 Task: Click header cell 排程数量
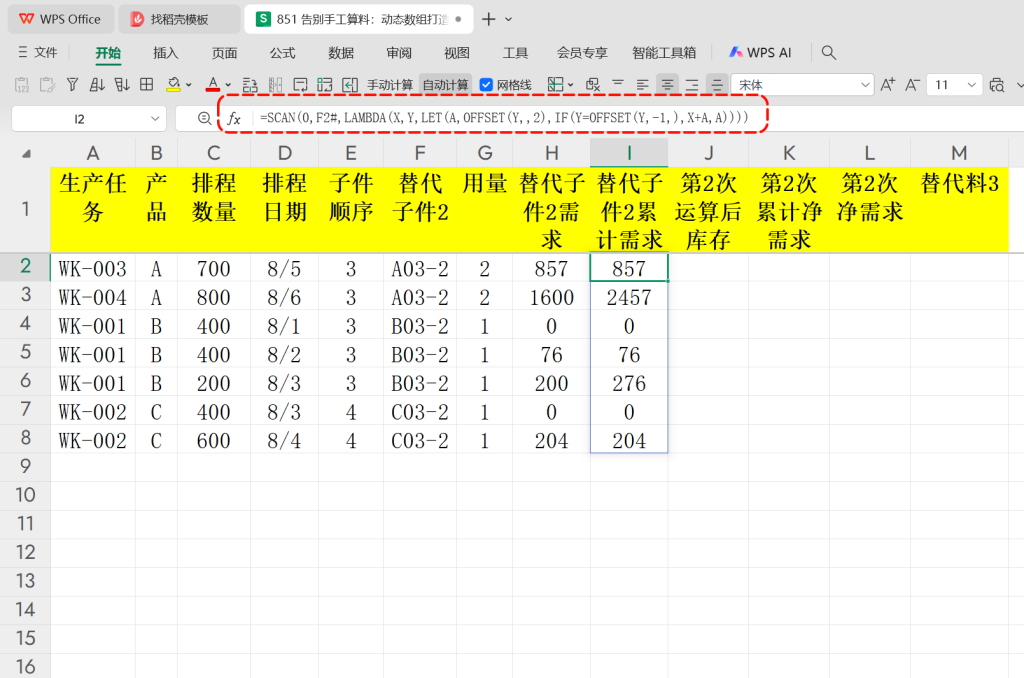pyautogui.click(x=214, y=210)
